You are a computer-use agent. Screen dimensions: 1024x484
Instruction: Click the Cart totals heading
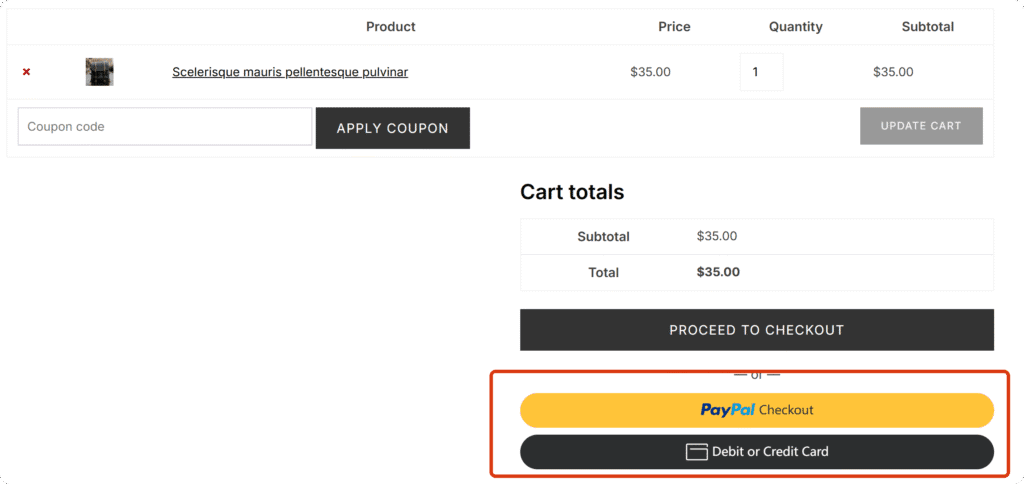click(572, 192)
